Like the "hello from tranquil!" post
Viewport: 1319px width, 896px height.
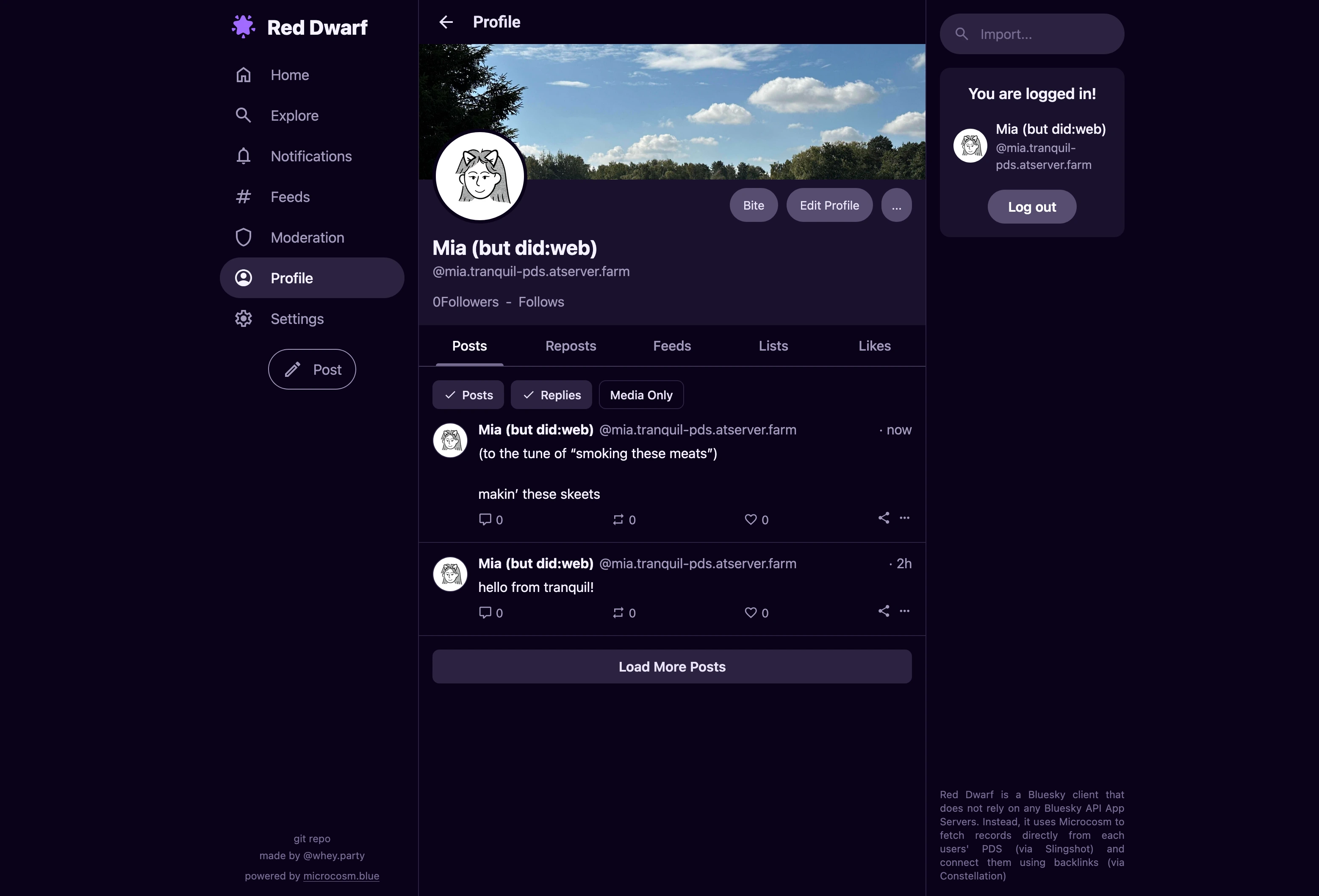[x=750, y=613]
